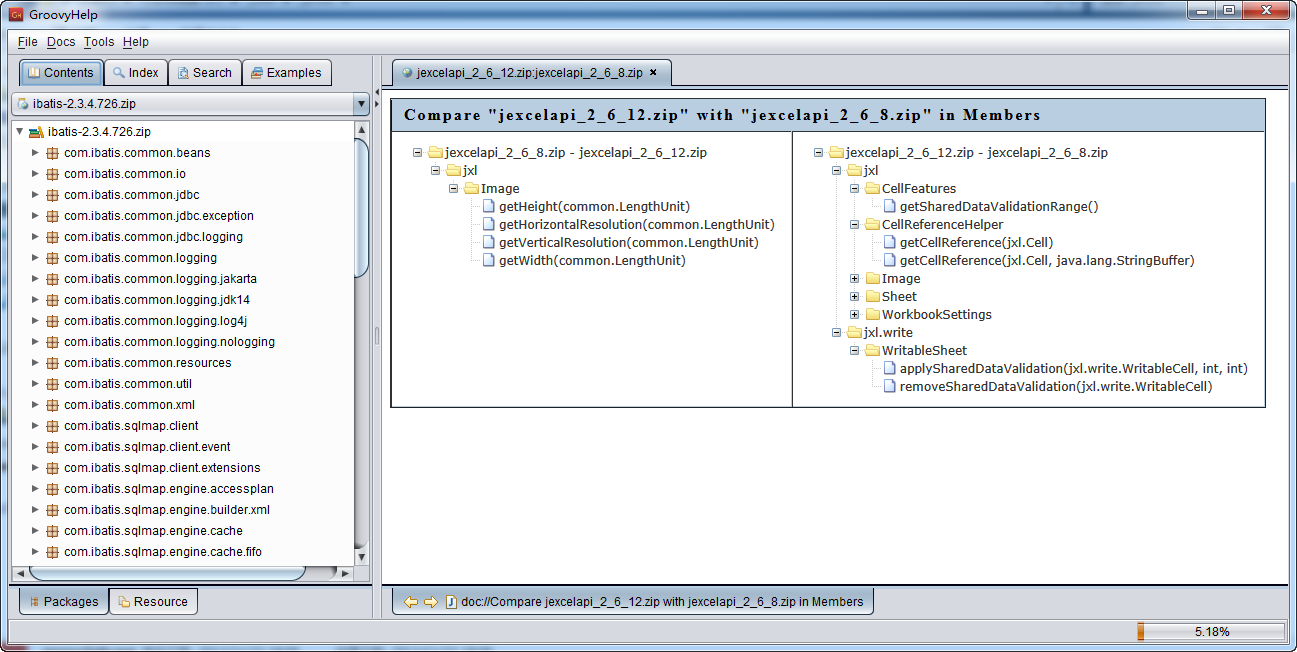Select applySharedDataValidation(jxl.write.WritableCell, int, int)
The height and width of the screenshot is (652, 1297).
pos(1073,369)
